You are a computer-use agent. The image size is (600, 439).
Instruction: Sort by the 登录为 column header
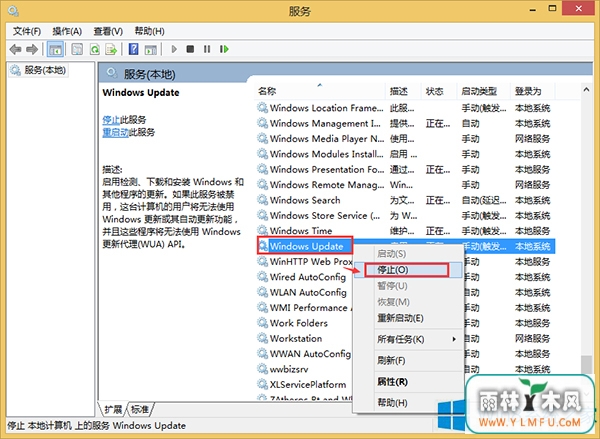[x=532, y=91]
